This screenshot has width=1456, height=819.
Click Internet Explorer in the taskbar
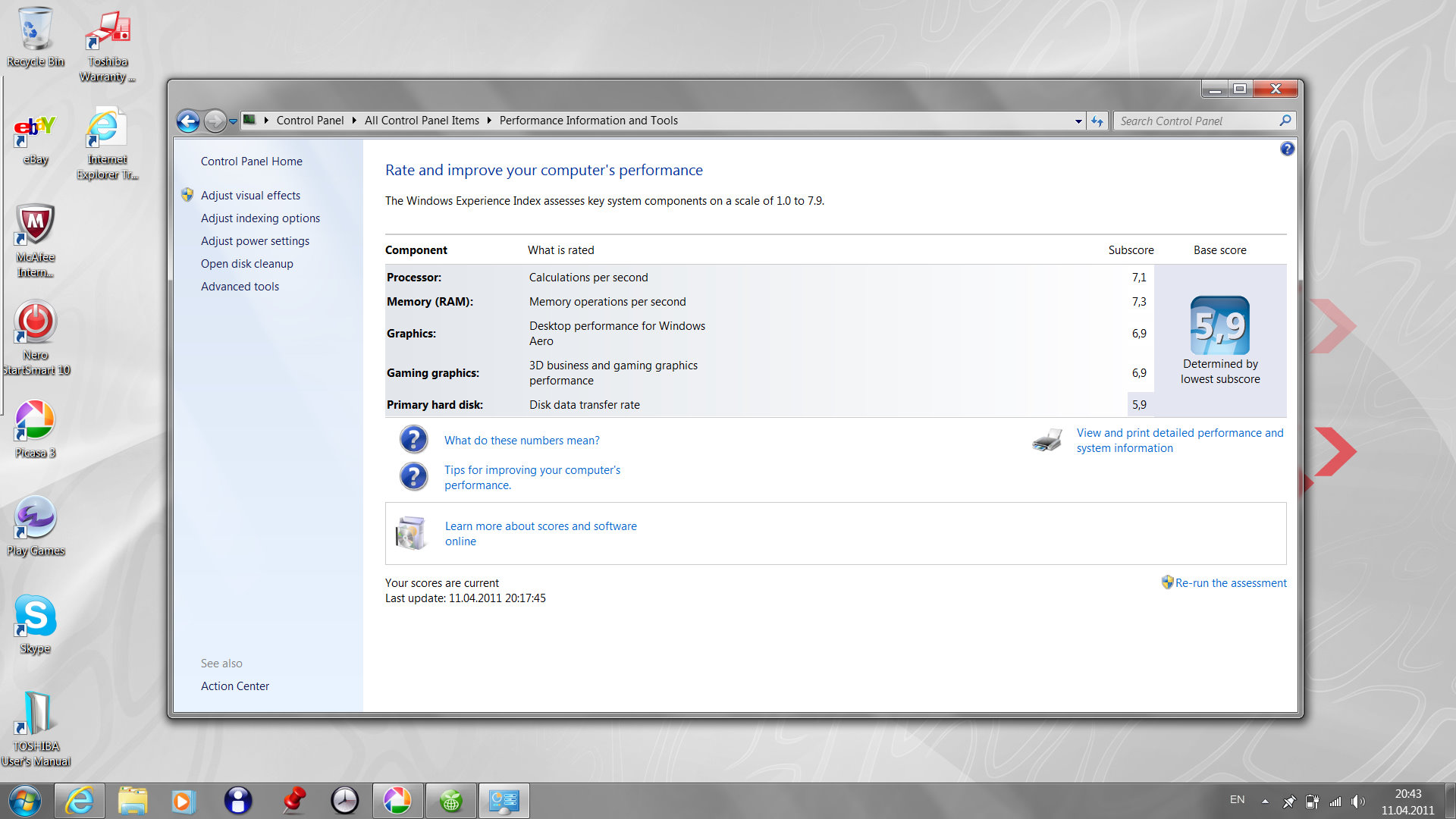tap(80, 801)
